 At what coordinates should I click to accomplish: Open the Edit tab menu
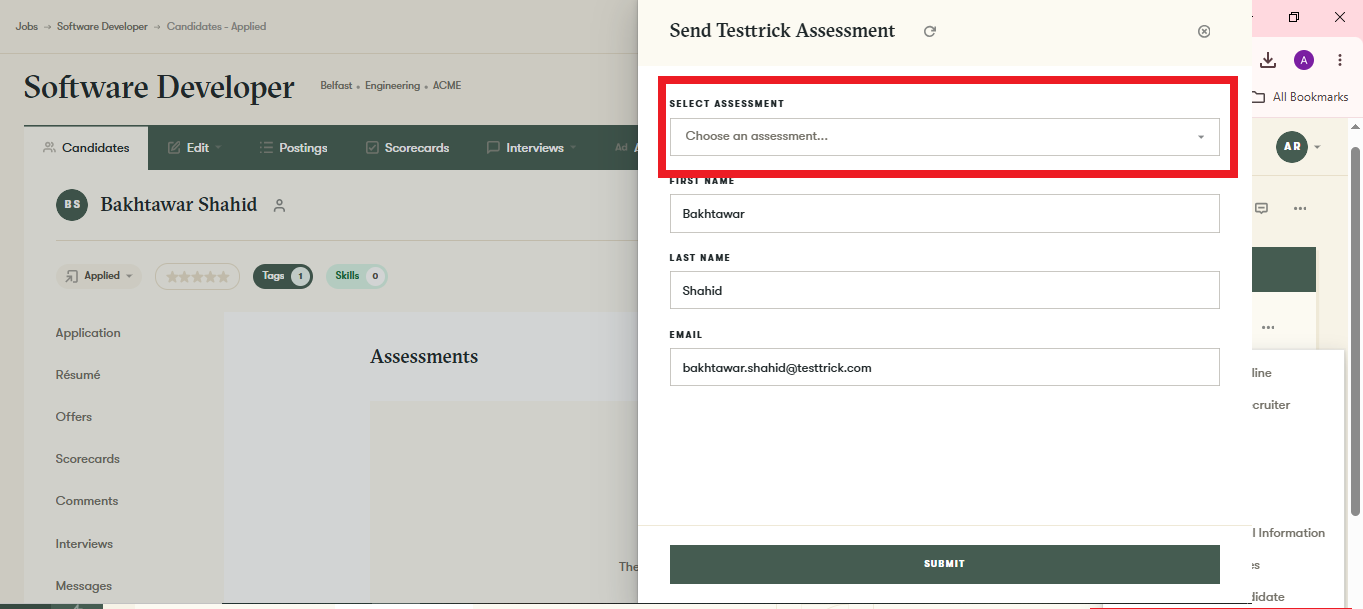[194, 148]
